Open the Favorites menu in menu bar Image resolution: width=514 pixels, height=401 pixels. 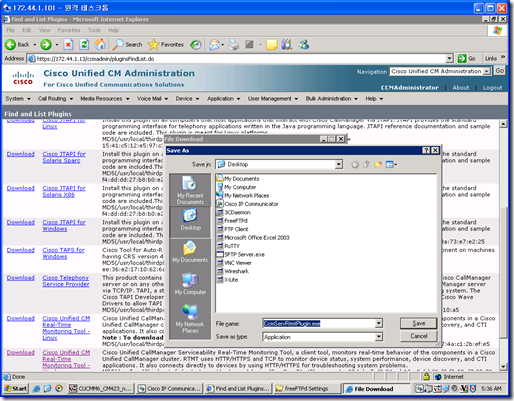pyautogui.click(x=69, y=30)
